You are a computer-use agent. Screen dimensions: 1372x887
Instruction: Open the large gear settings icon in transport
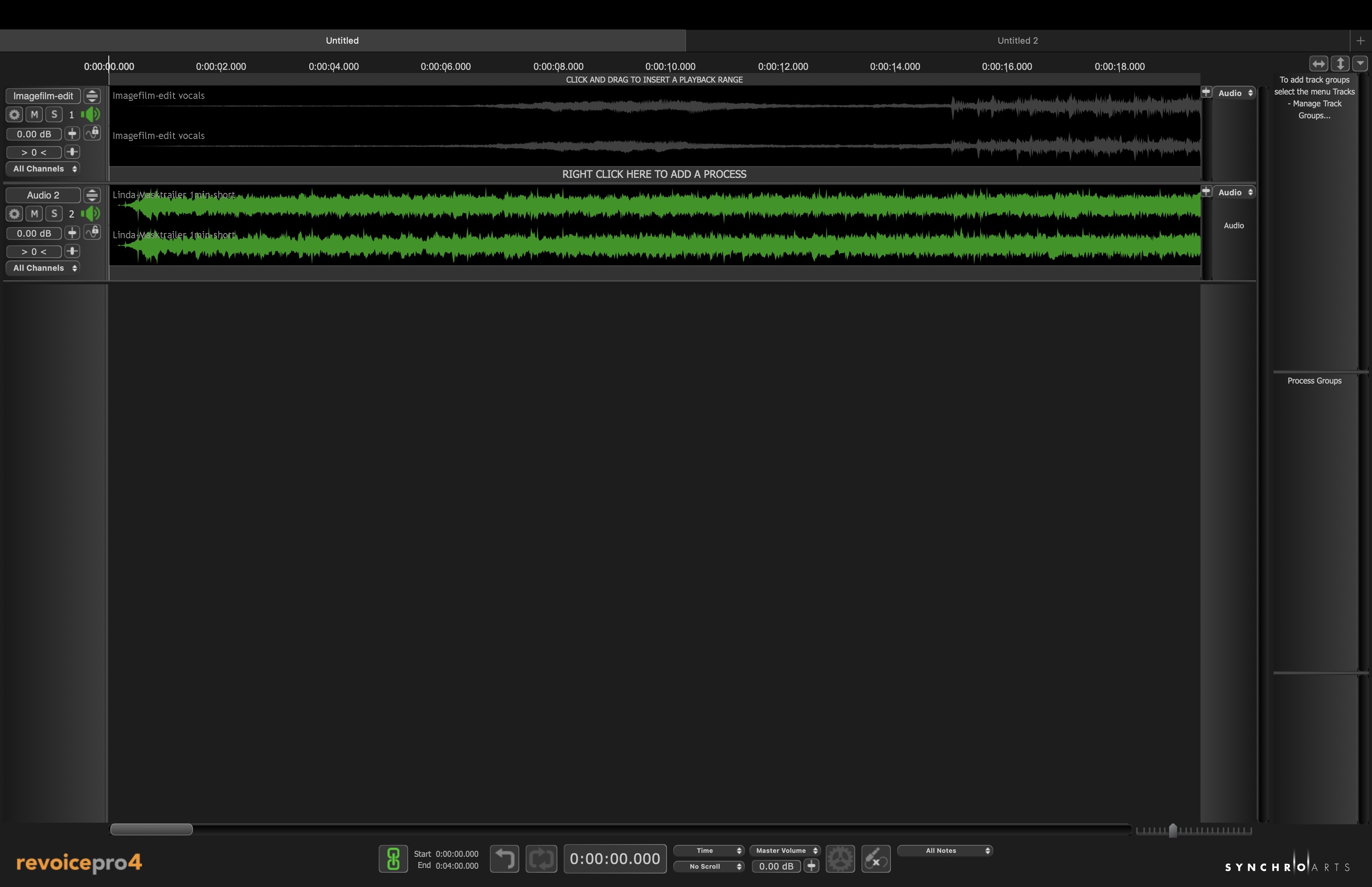tap(840, 859)
